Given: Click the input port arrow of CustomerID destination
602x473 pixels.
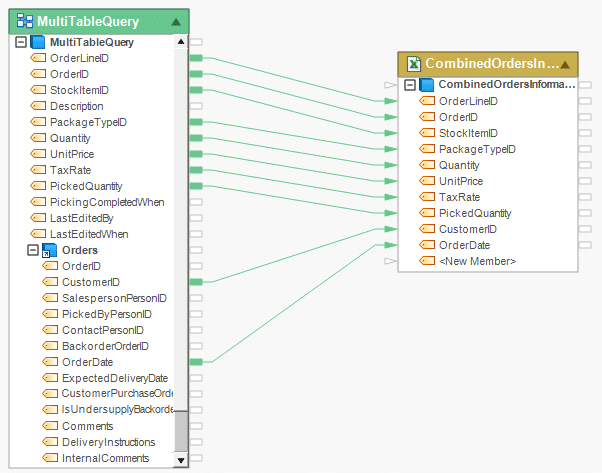Looking at the screenshot, I should [x=391, y=229].
